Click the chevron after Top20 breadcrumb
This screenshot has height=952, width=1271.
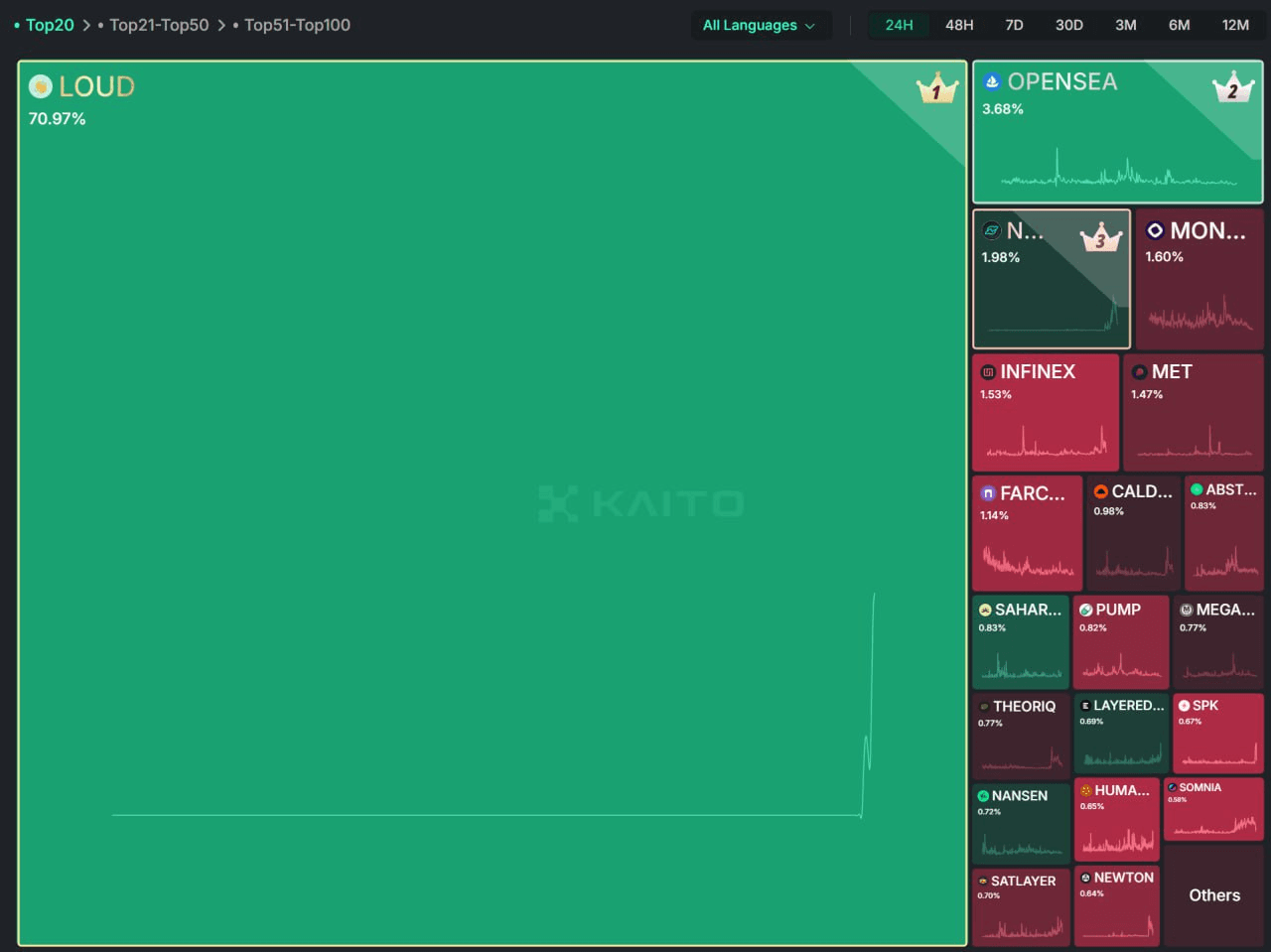pyautogui.click(x=86, y=26)
